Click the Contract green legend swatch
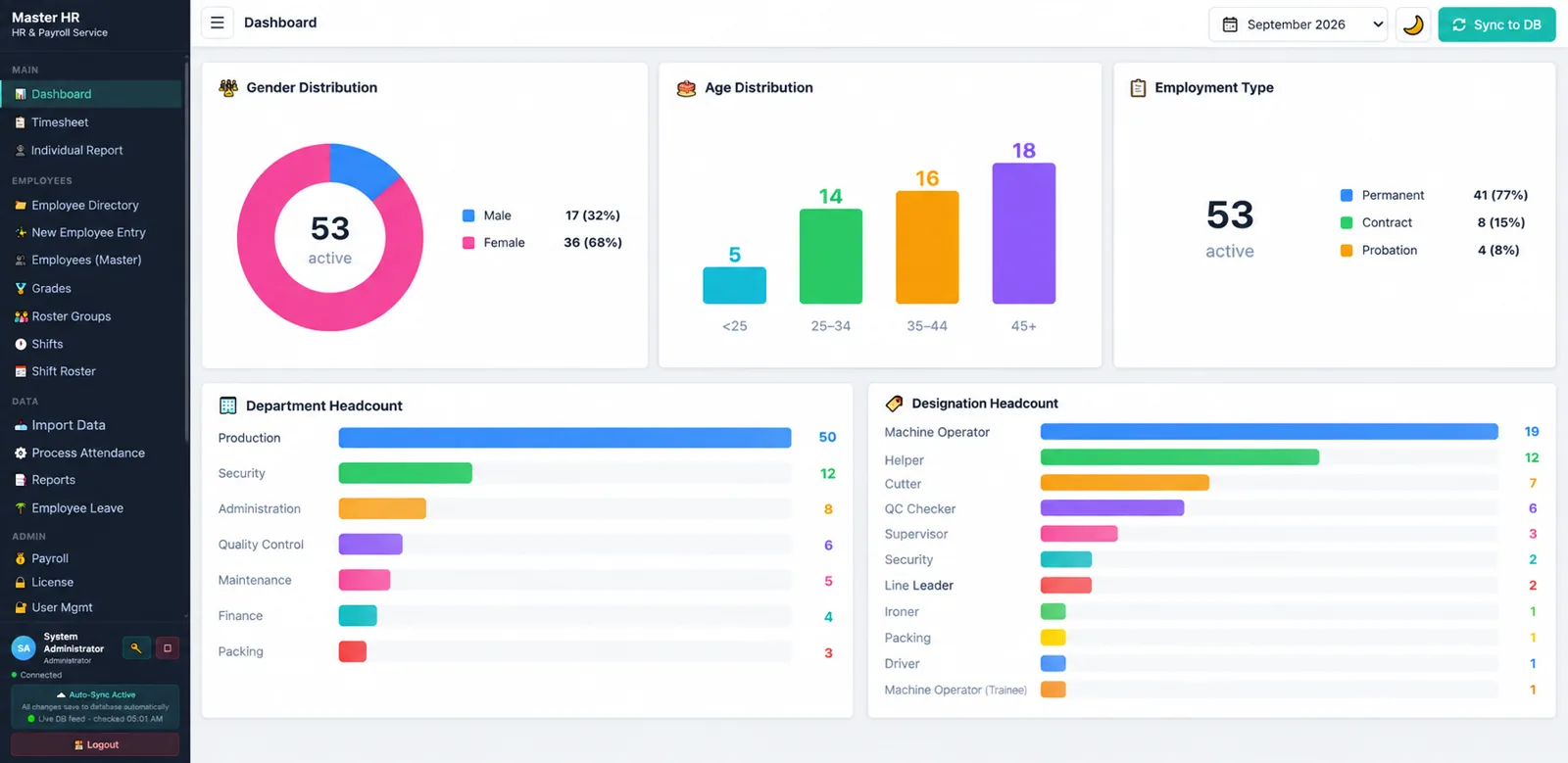1568x763 pixels. pos(1347,222)
